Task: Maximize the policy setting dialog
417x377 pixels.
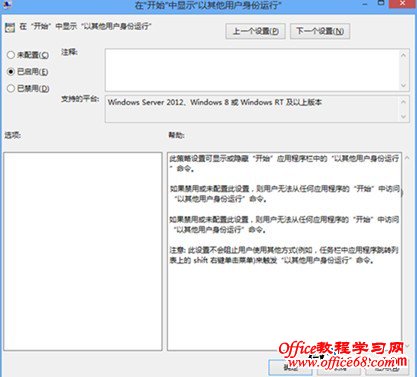Action: (381, 3)
